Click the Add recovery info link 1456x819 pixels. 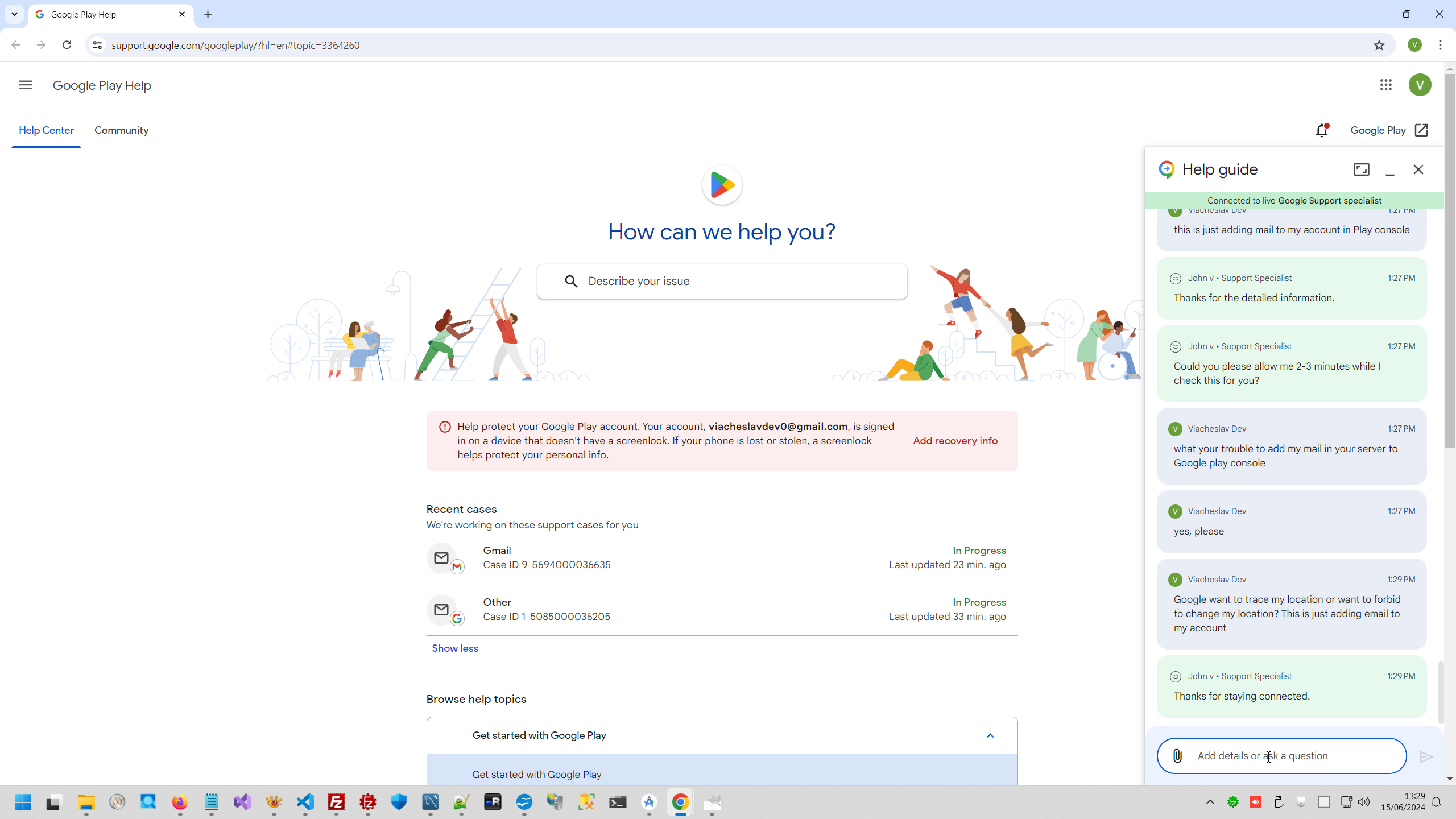tap(955, 441)
